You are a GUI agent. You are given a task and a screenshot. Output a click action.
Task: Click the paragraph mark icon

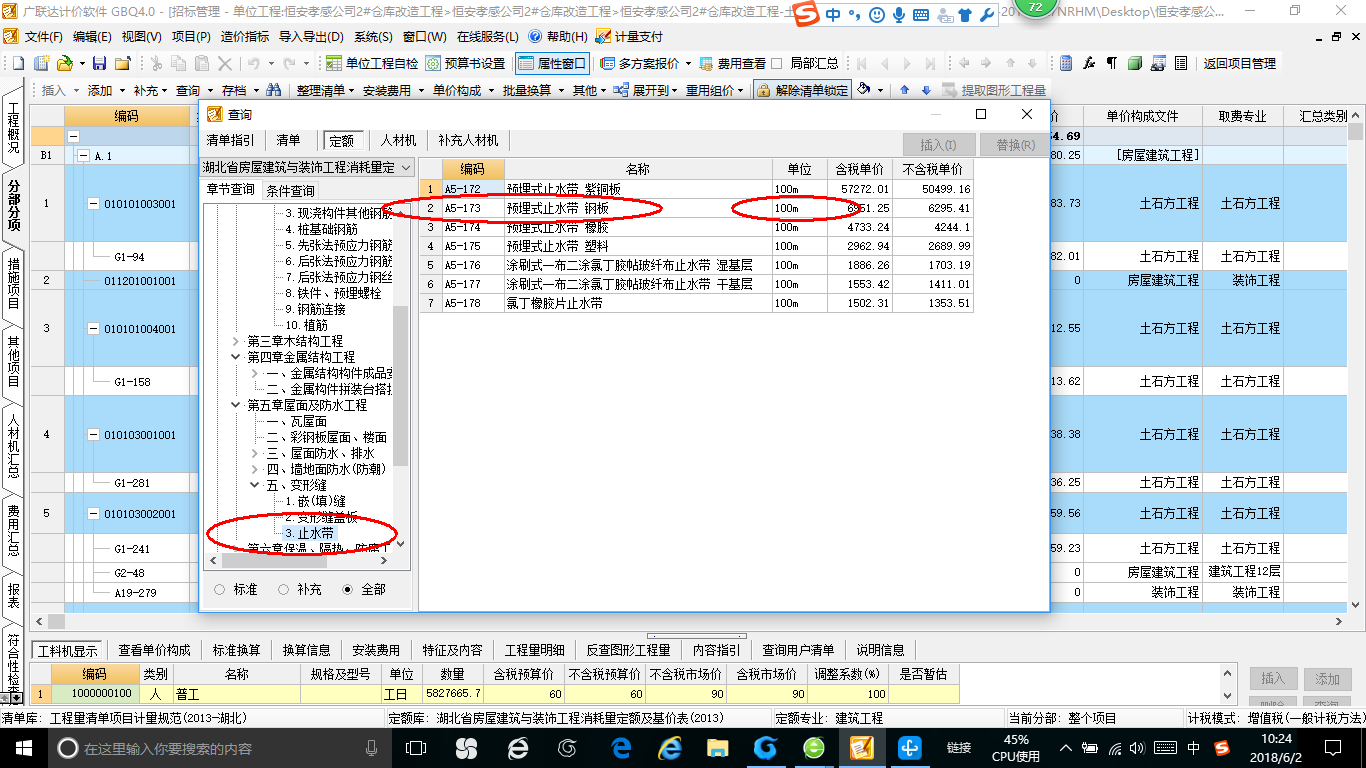coord(1112,63)
